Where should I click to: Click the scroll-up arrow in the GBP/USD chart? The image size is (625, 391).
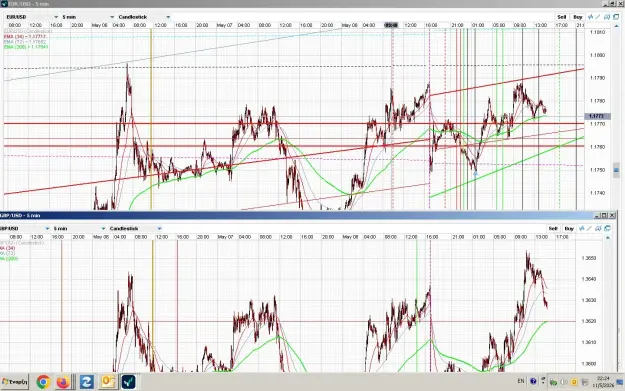(608, 238)
